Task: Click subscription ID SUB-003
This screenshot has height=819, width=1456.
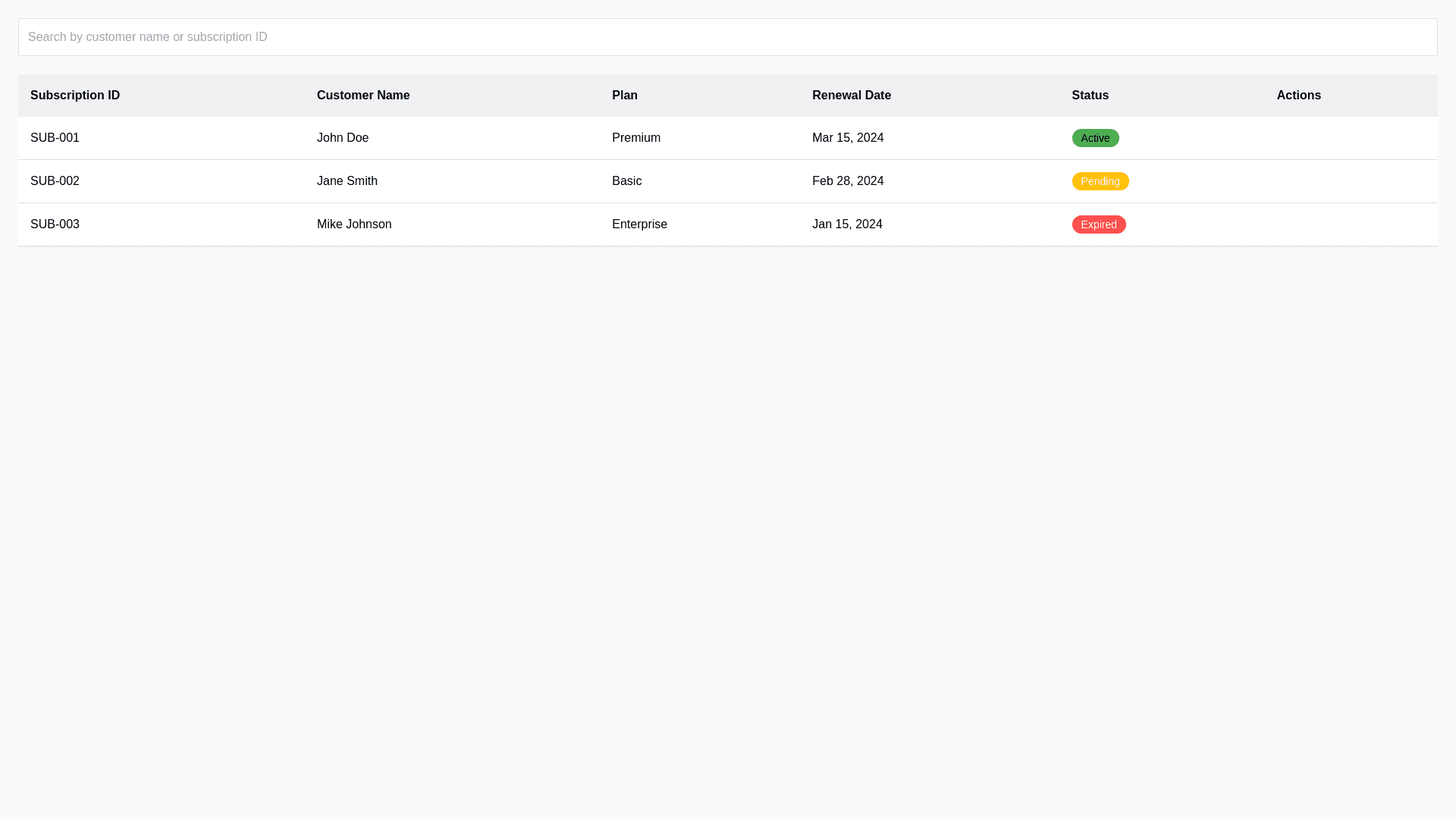Action: [55, 224]
